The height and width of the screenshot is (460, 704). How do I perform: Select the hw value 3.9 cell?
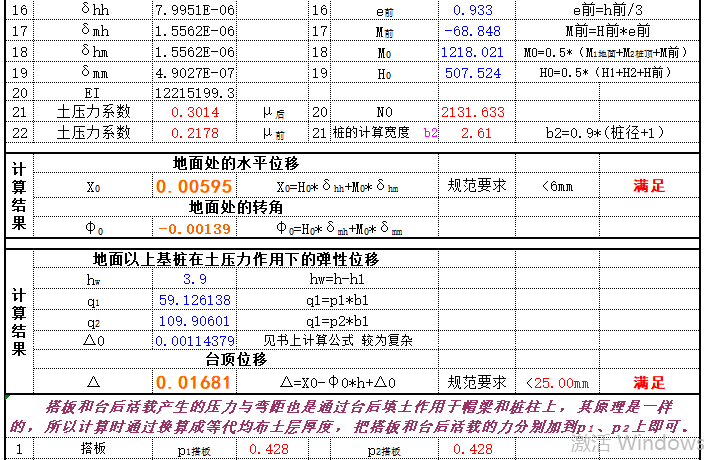coord(194,279)
